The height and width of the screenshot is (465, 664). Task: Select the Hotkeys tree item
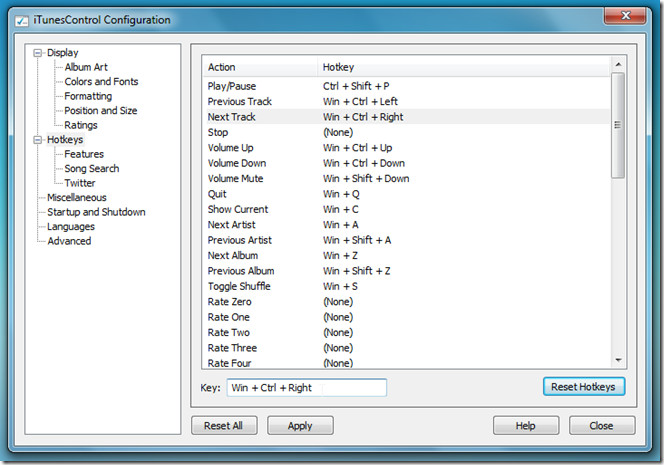click(65, 140)
